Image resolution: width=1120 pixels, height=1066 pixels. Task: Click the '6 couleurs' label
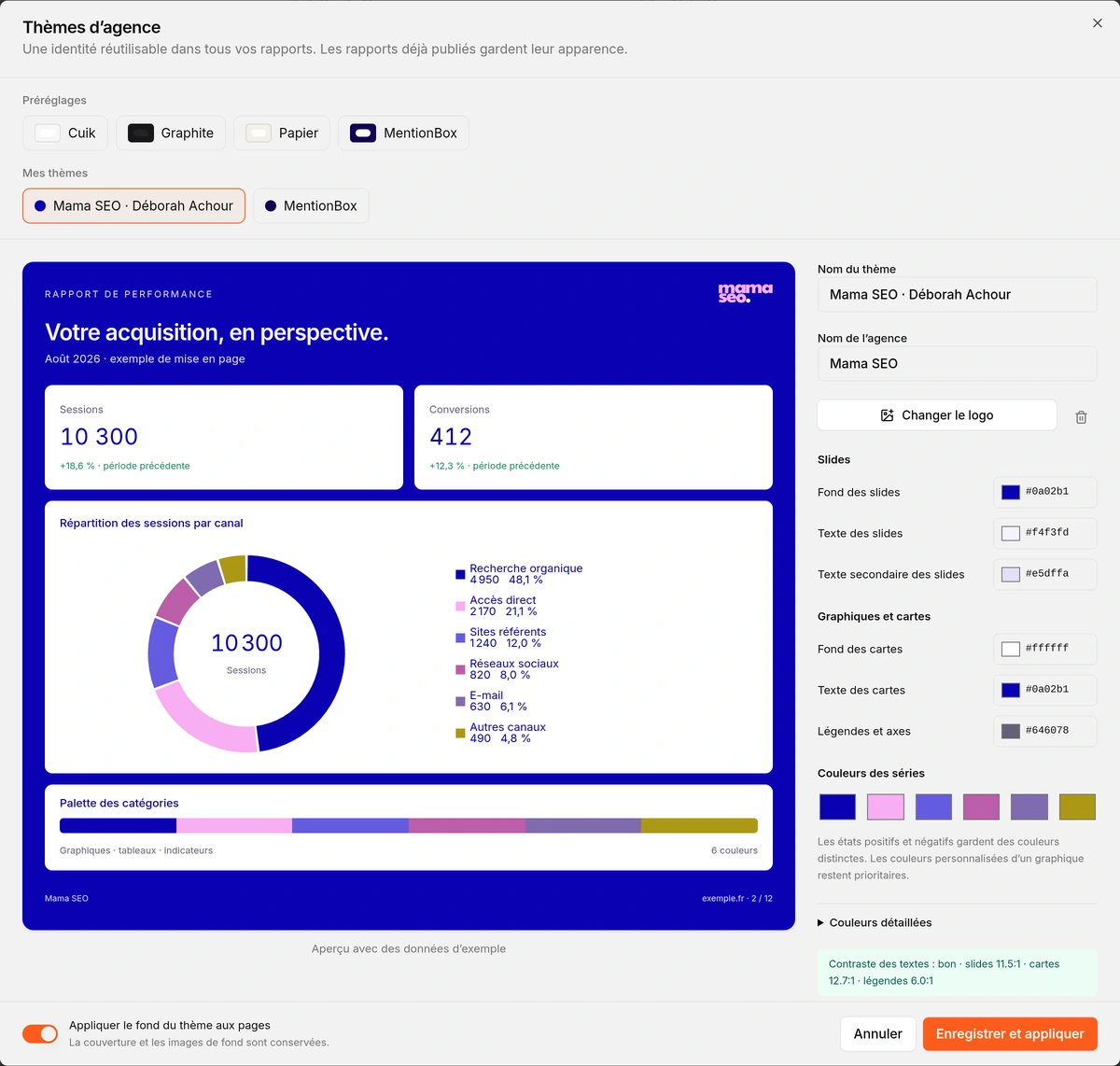[735, 850]
